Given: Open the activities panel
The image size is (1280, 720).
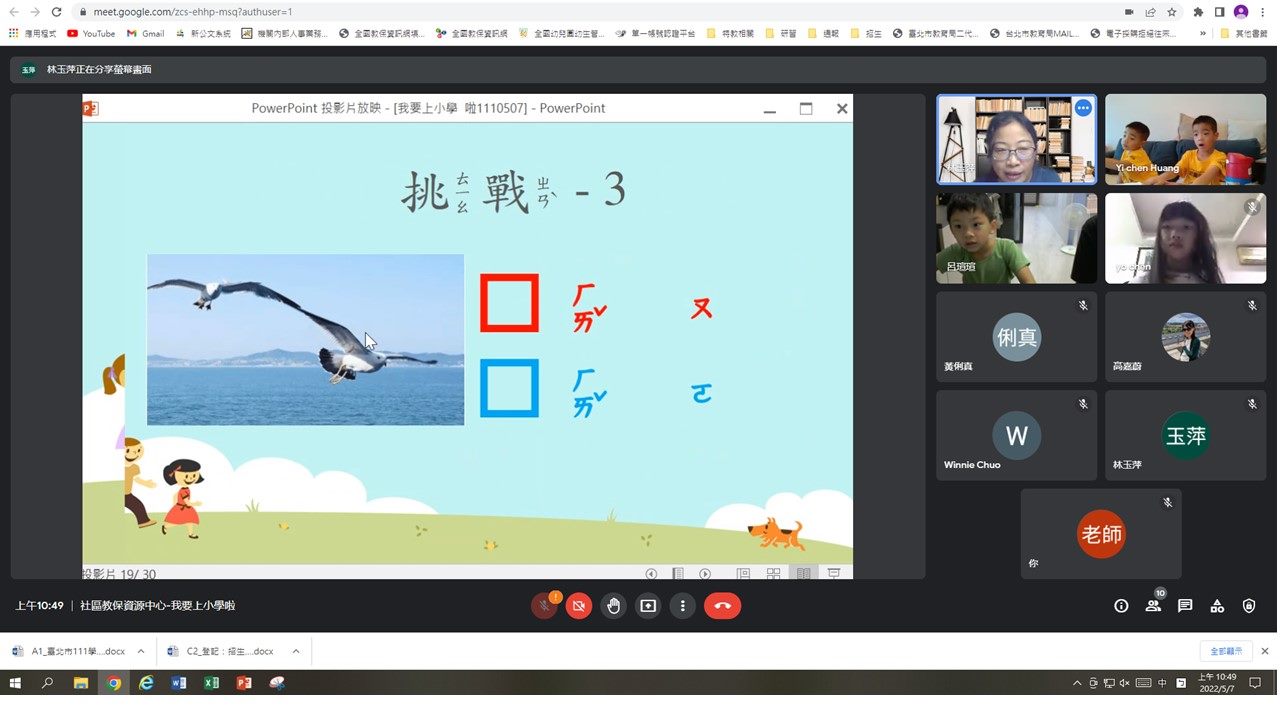Looking at the screenshot, I should click(x=1217, y=606).
